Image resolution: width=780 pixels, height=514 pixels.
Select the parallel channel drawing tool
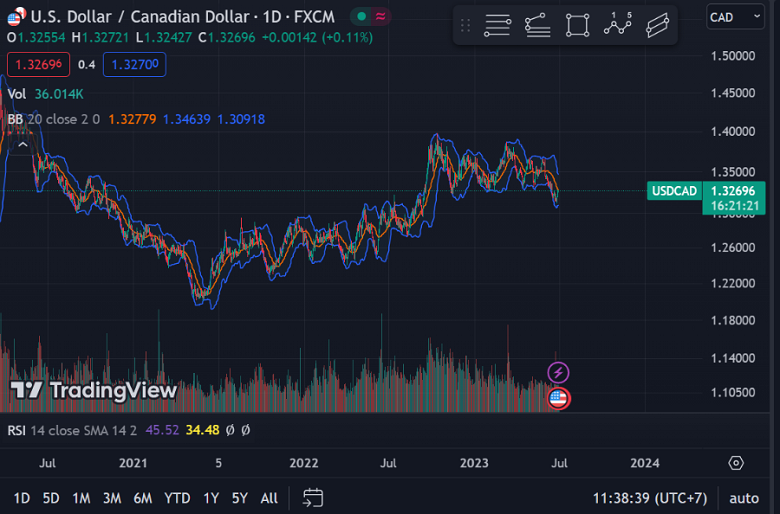pyautogui.click(x=657, y=25)
